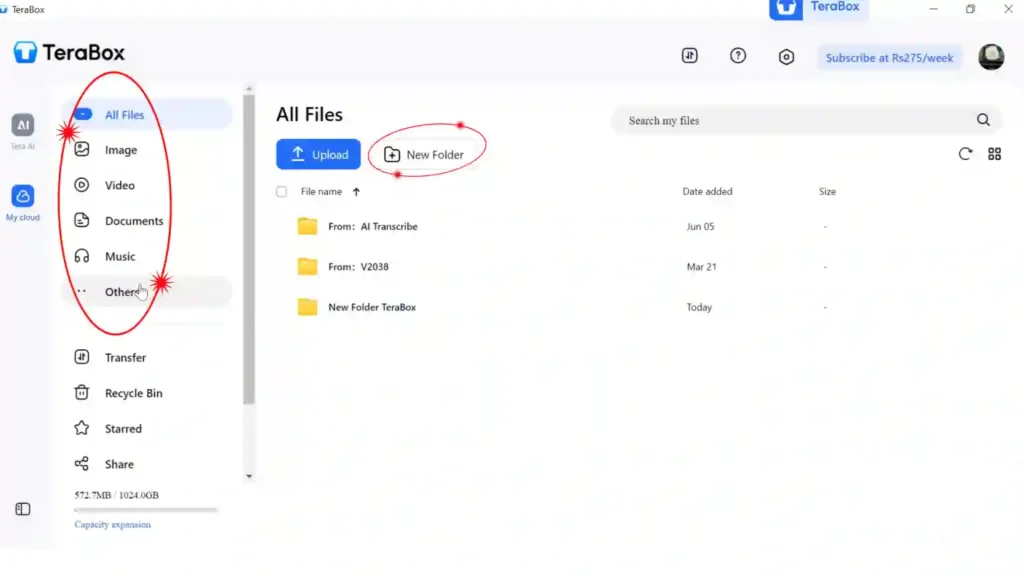Click scroll up arrow on sidebar scrollbar
The image size is (1024, 576).
[x=249, y=88]
